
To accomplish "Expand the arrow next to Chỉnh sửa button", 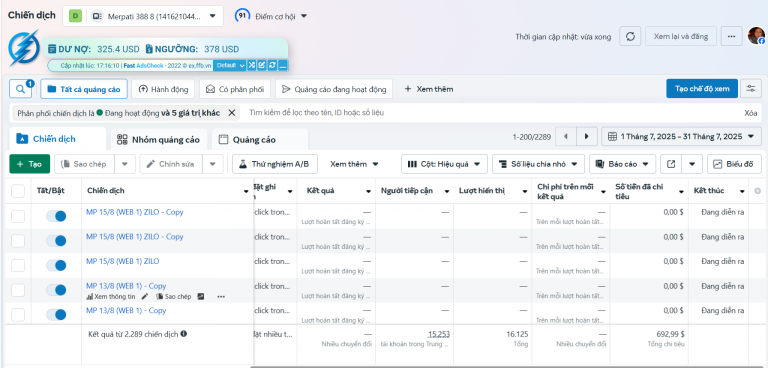I will pyautogui.click(x=213, y=164).
